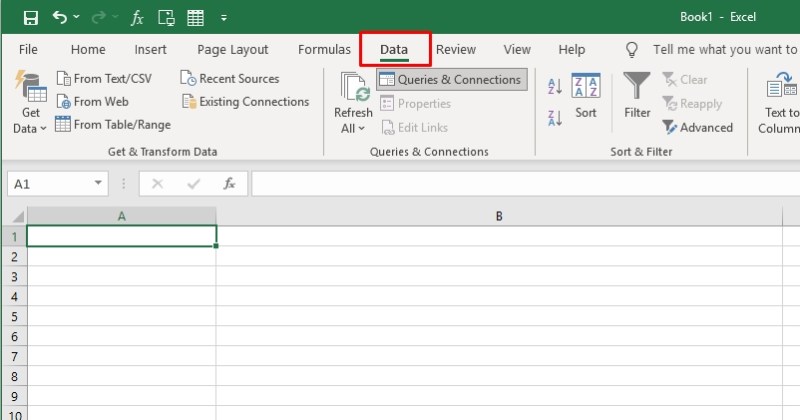Load data From Table/Range
The height and width of the screenshot is (420, 800).
113,125
